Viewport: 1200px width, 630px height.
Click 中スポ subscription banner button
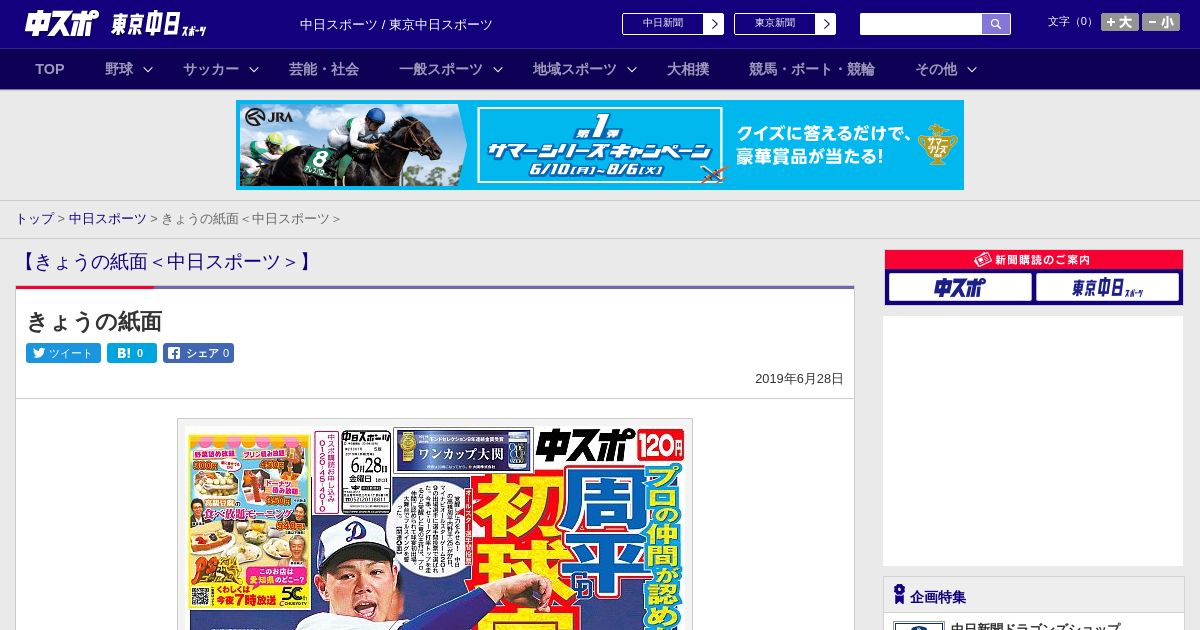click(960, 288)
